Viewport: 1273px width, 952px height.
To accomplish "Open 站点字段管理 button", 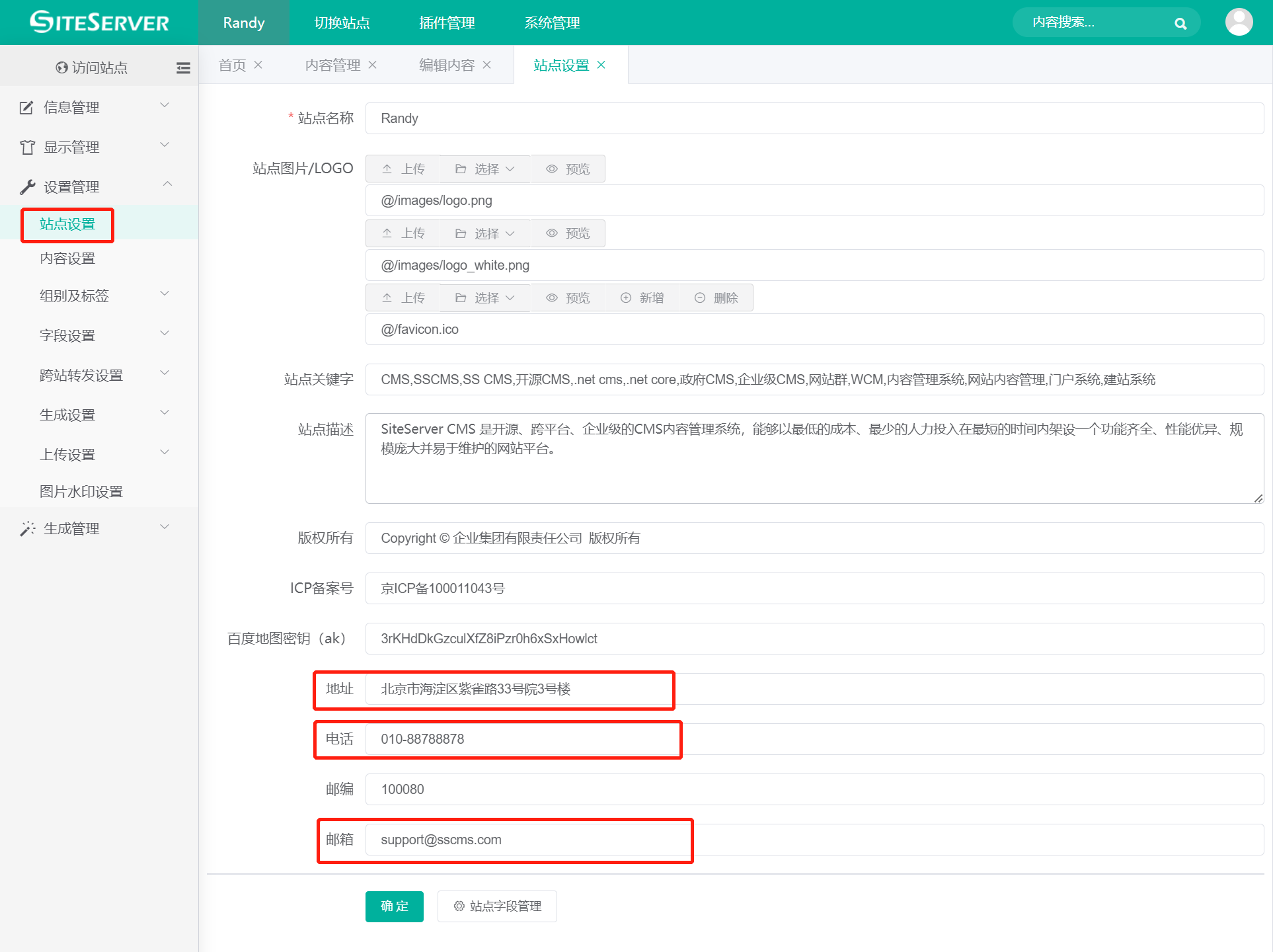I will 497,906.
